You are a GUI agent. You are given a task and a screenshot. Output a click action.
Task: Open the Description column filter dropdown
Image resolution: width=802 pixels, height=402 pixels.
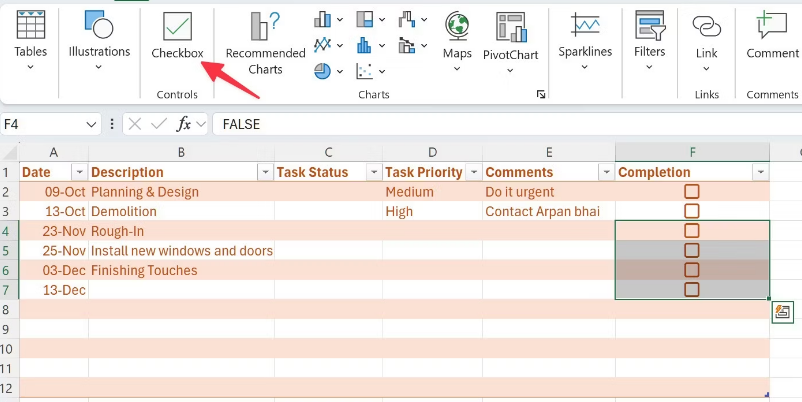pyautogui.click(x=265, y=172)
